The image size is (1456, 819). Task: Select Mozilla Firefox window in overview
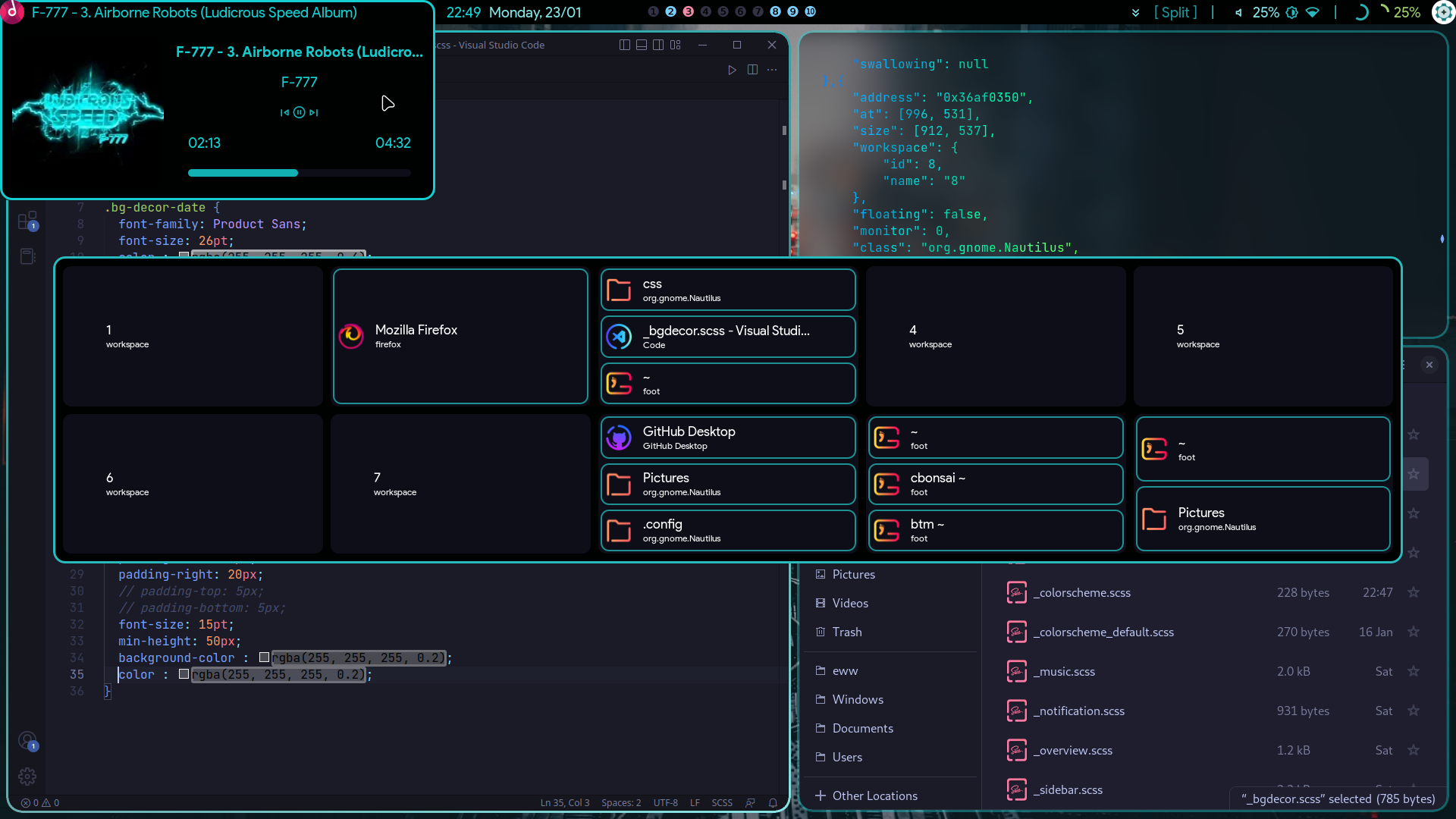[x=460, y=336]
